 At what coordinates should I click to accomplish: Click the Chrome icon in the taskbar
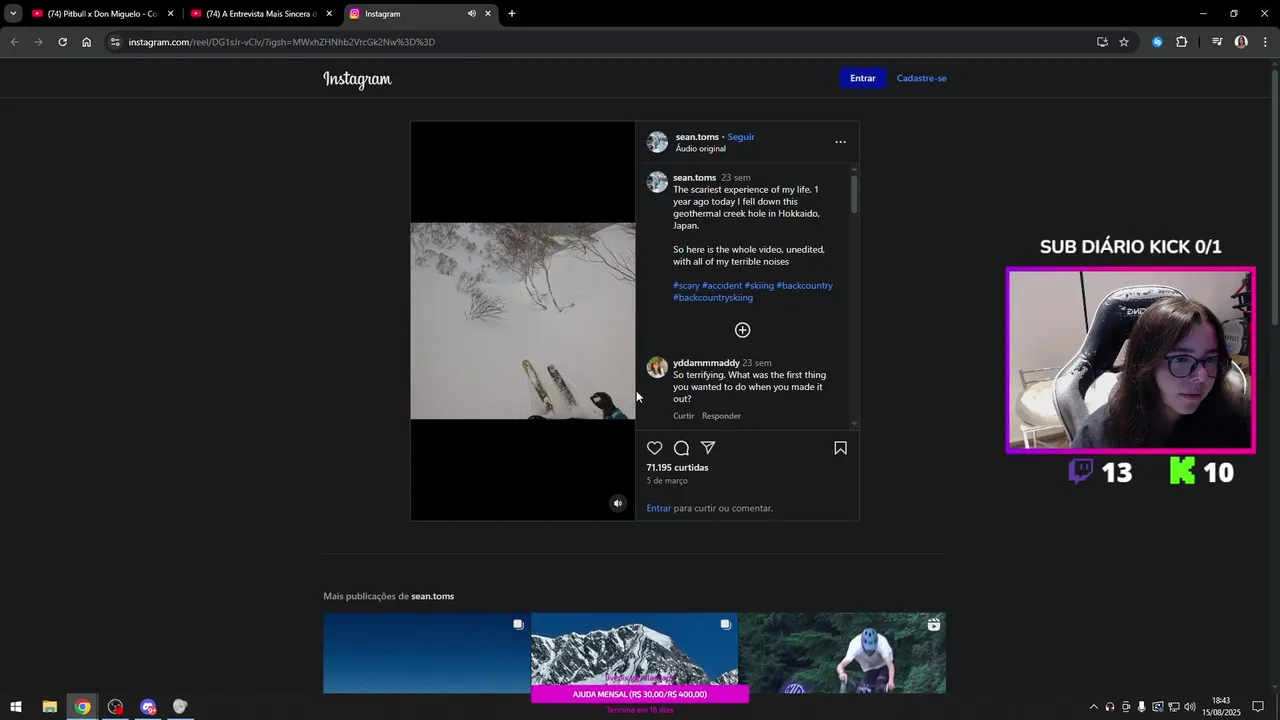tap(83, 707)
